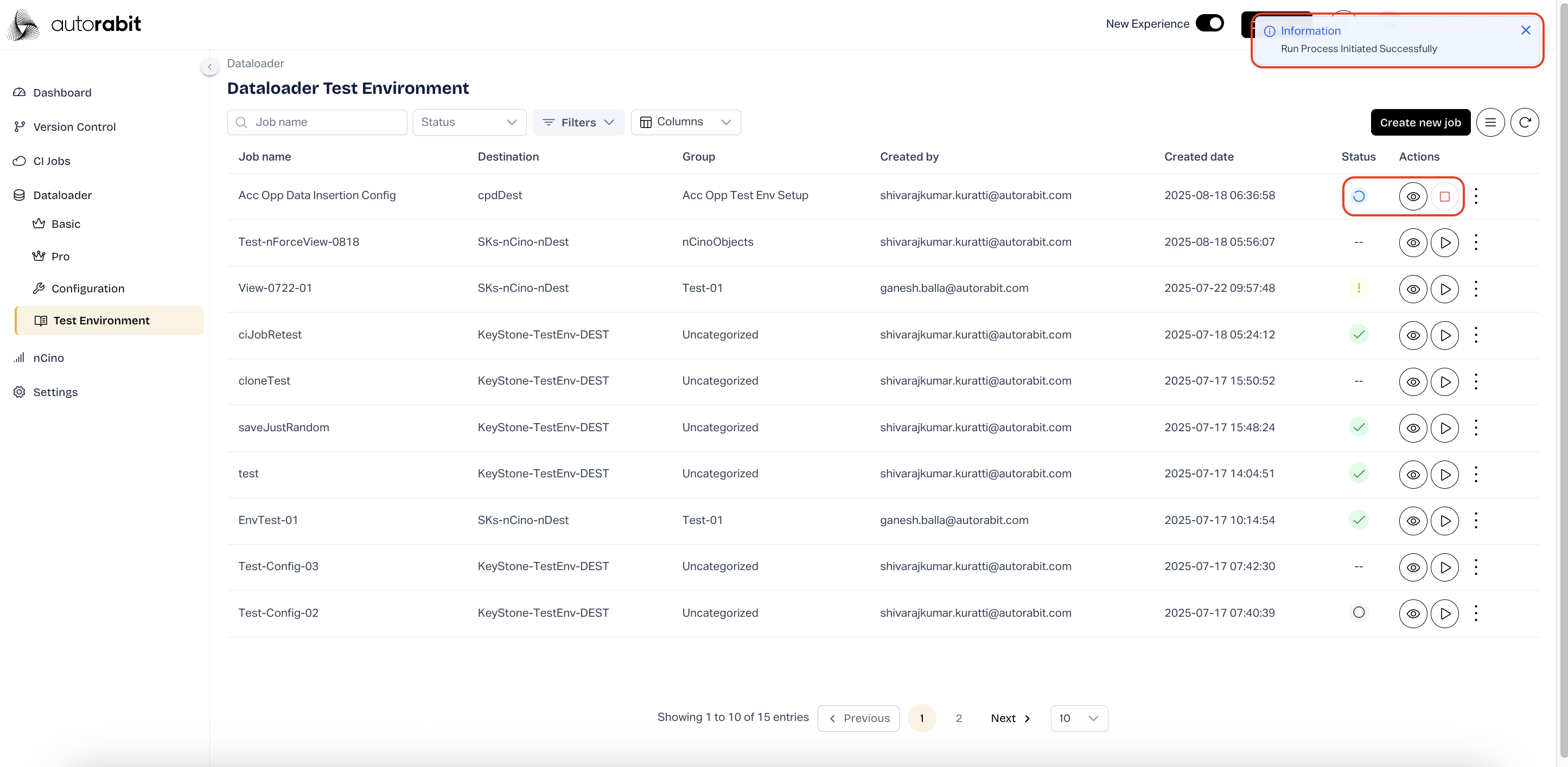The width and height of the screenshot is (1568, 767).
Task: Collapse the left sidebar arrow
Action: [x=209, y=67]
